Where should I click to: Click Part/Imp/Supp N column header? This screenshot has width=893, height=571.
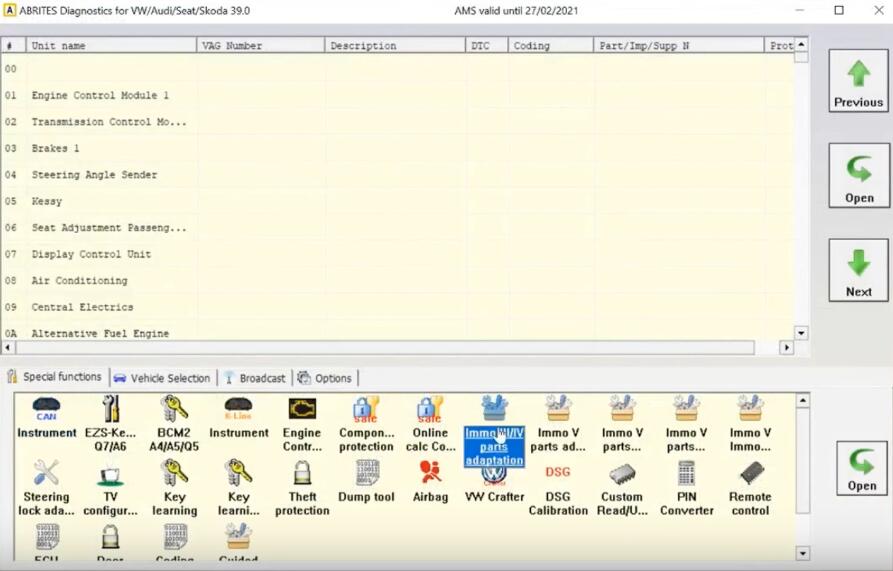tap(678, 46)
